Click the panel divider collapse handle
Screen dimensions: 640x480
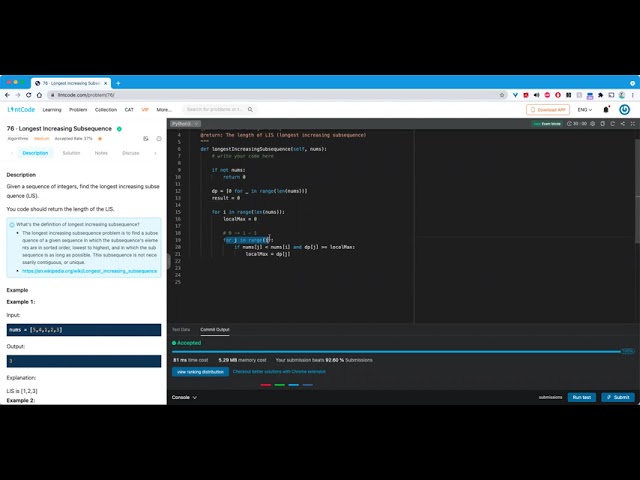[169, 261]
